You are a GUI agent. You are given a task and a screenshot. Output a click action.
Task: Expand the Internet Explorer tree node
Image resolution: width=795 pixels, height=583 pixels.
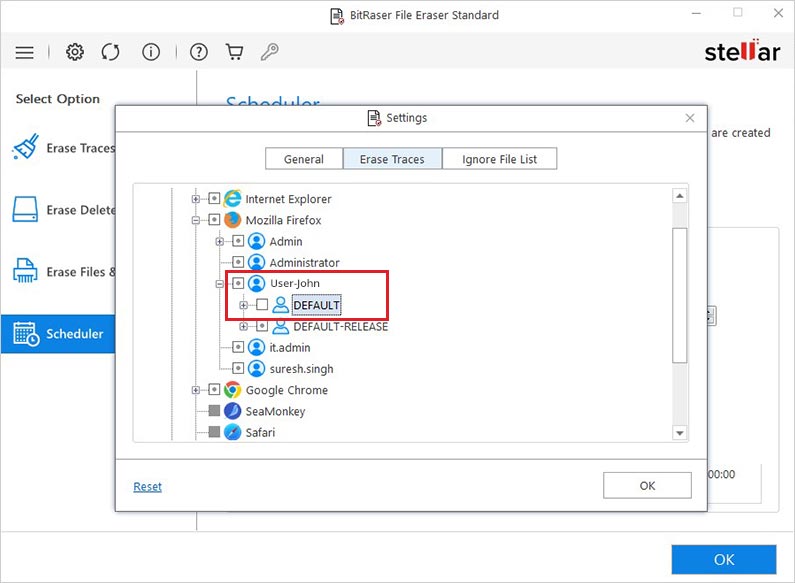196,199
